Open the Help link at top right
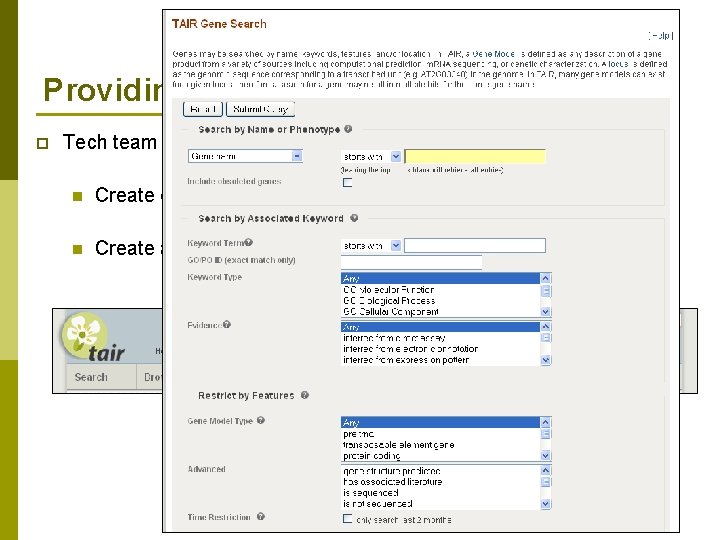720x540 pixels. pos(661,35)
